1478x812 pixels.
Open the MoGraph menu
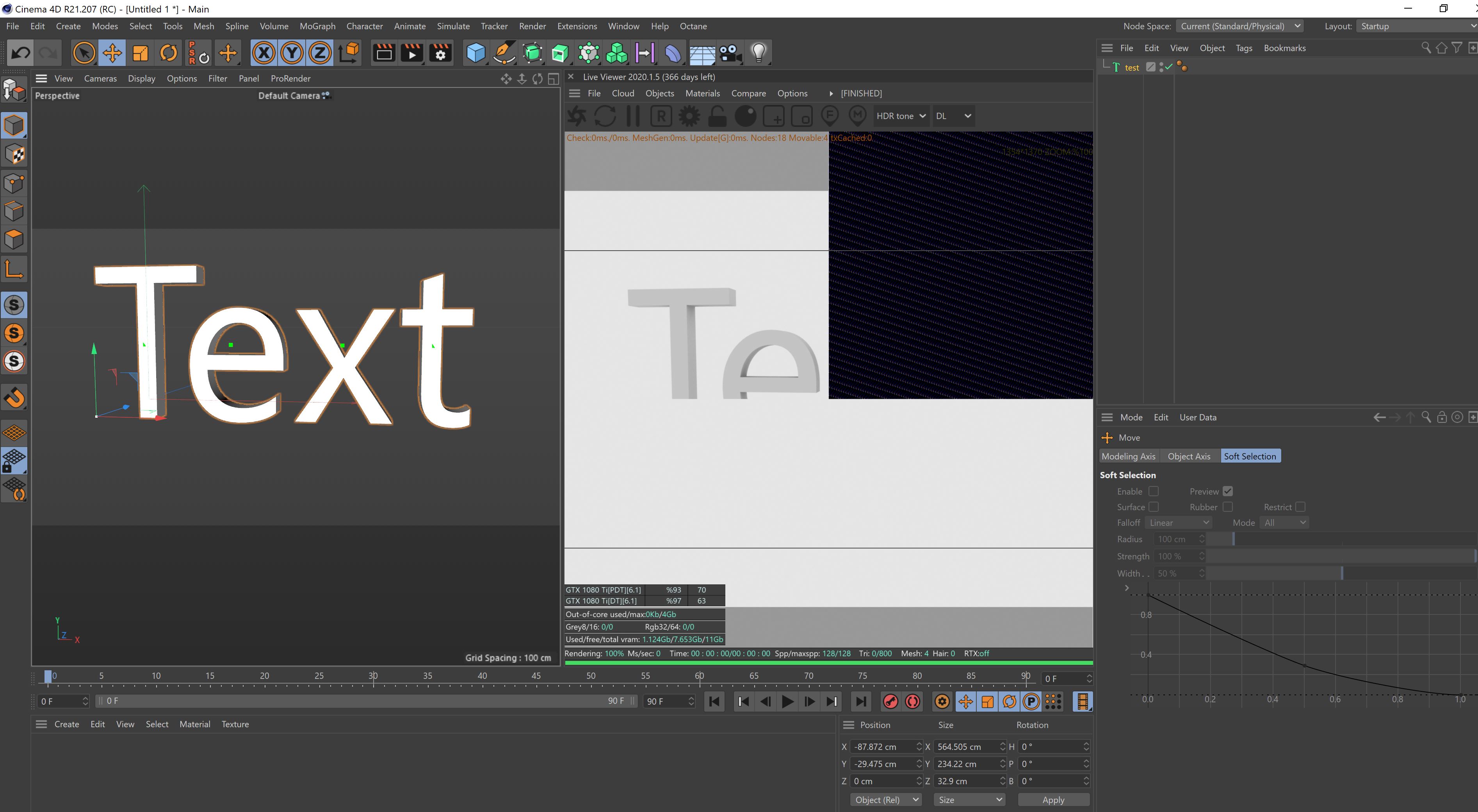317,27
